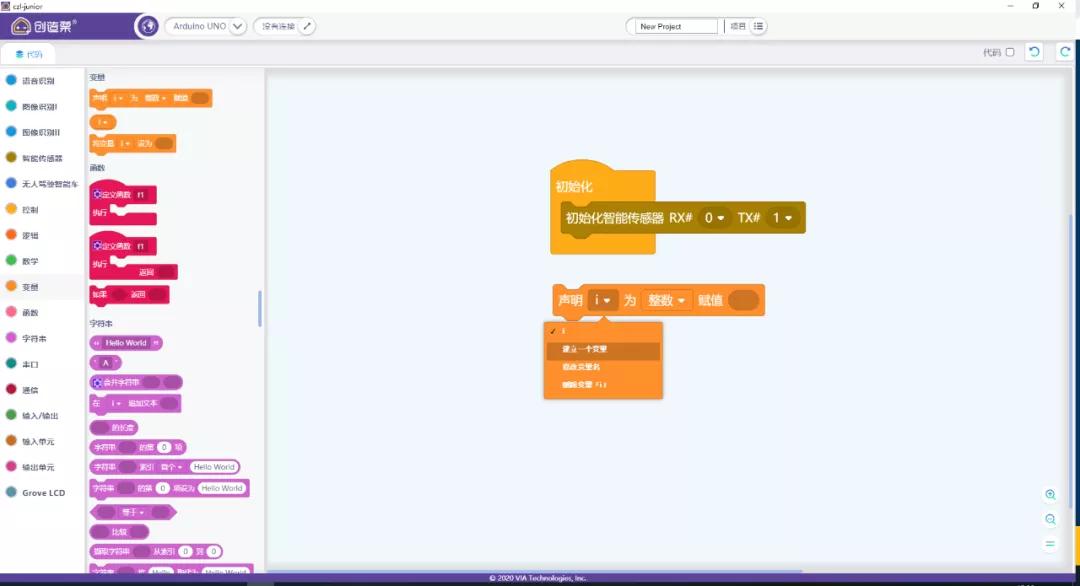This screenshot has width=1080, height=586.
Task: Click the redo arrow button
Action: click(x=1065, y=52)
